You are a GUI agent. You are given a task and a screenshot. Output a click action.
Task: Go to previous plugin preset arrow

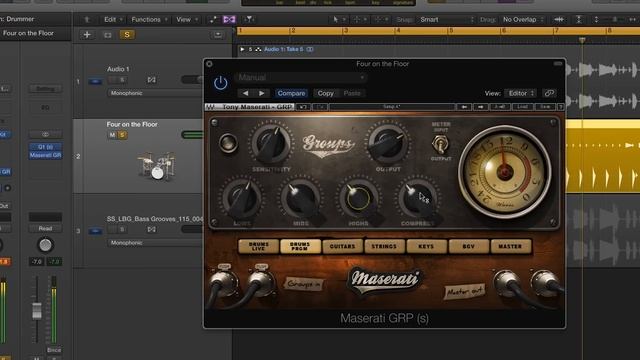point(245,93)
